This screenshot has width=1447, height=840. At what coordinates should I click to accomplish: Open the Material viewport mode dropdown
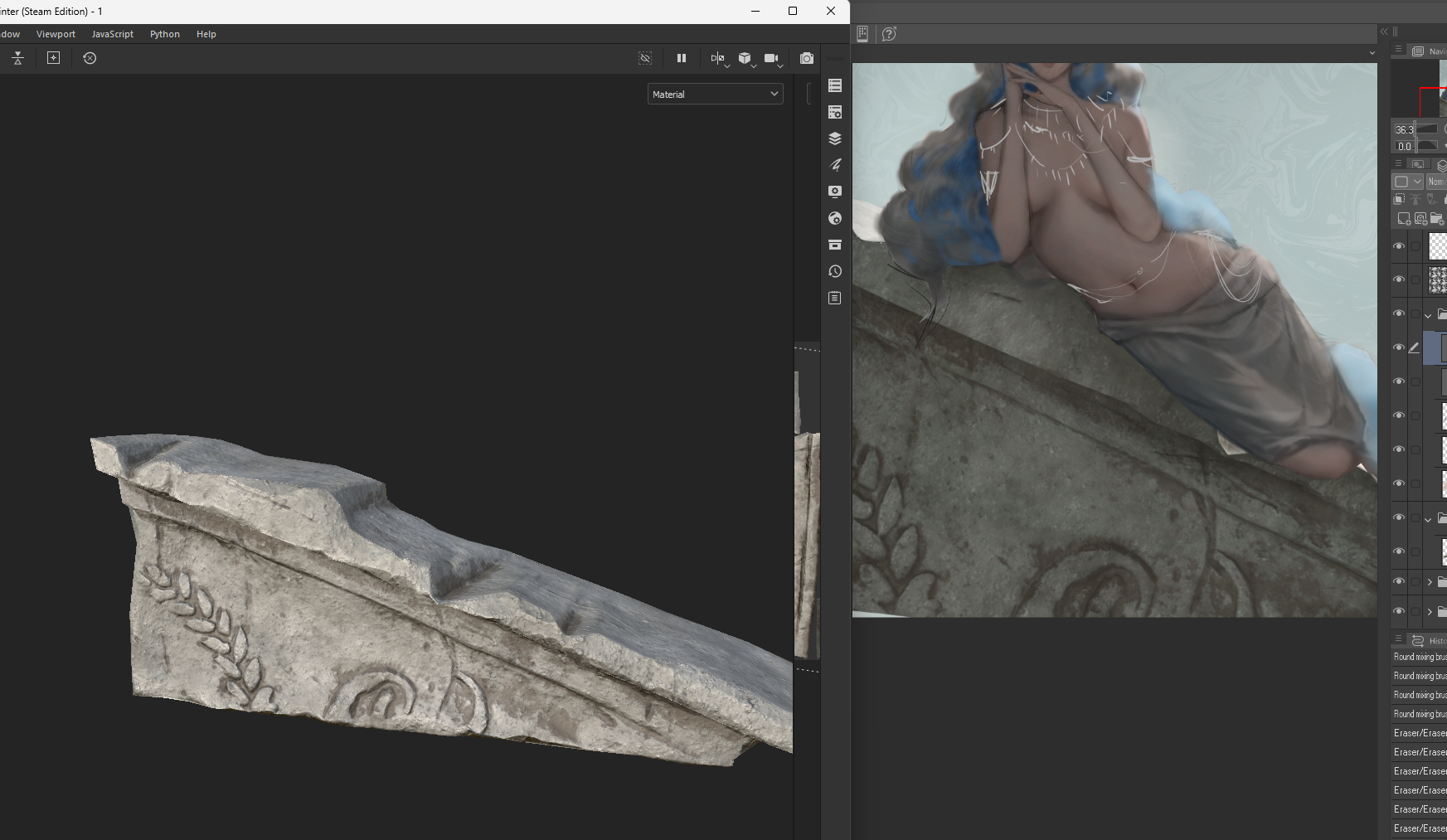coord(715,95)
